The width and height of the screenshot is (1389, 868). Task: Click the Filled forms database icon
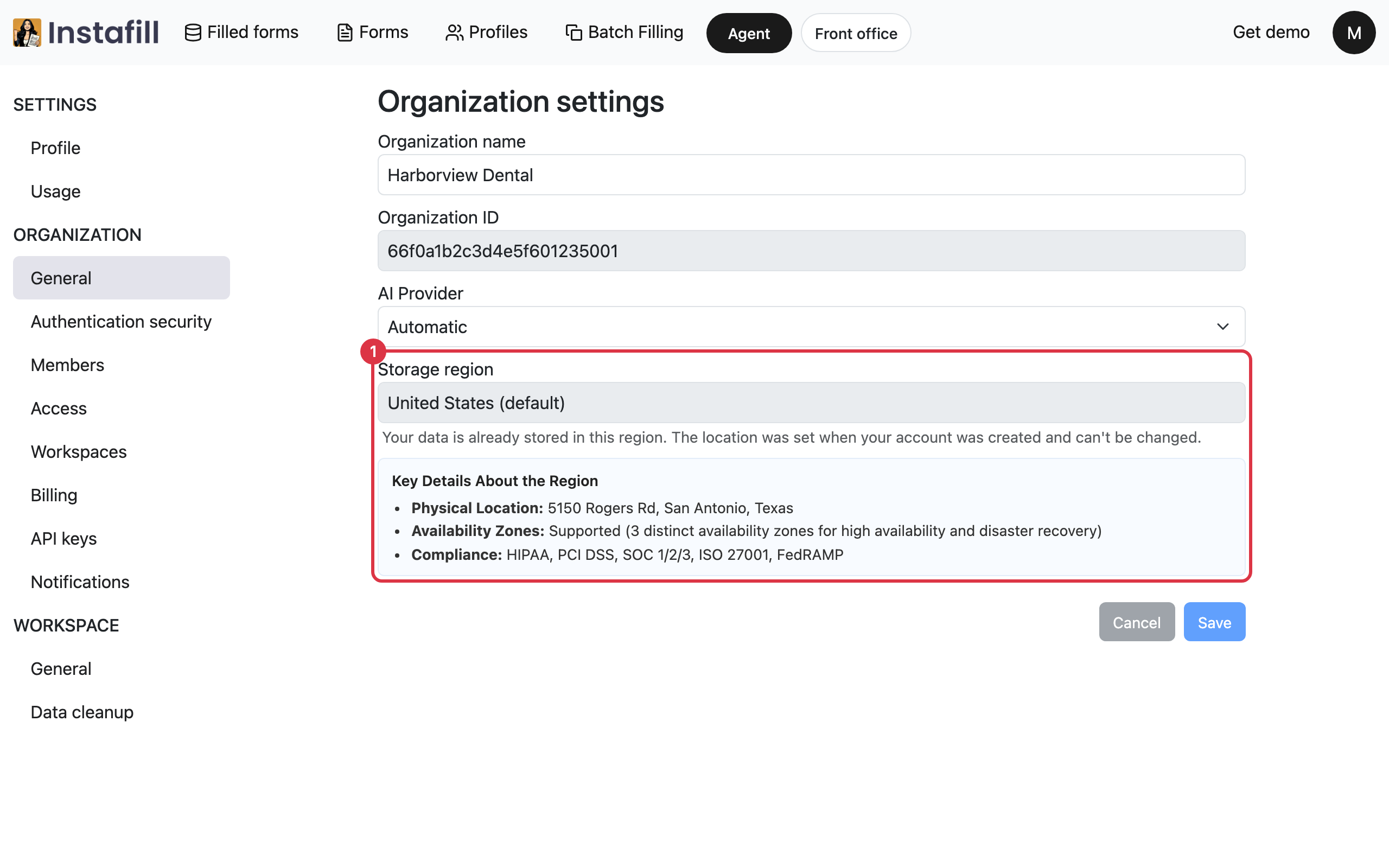(193, 33)
